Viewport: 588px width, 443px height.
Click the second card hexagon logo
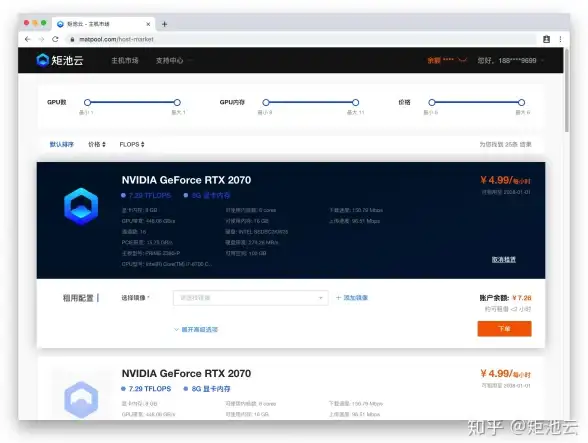coord(81,399)
